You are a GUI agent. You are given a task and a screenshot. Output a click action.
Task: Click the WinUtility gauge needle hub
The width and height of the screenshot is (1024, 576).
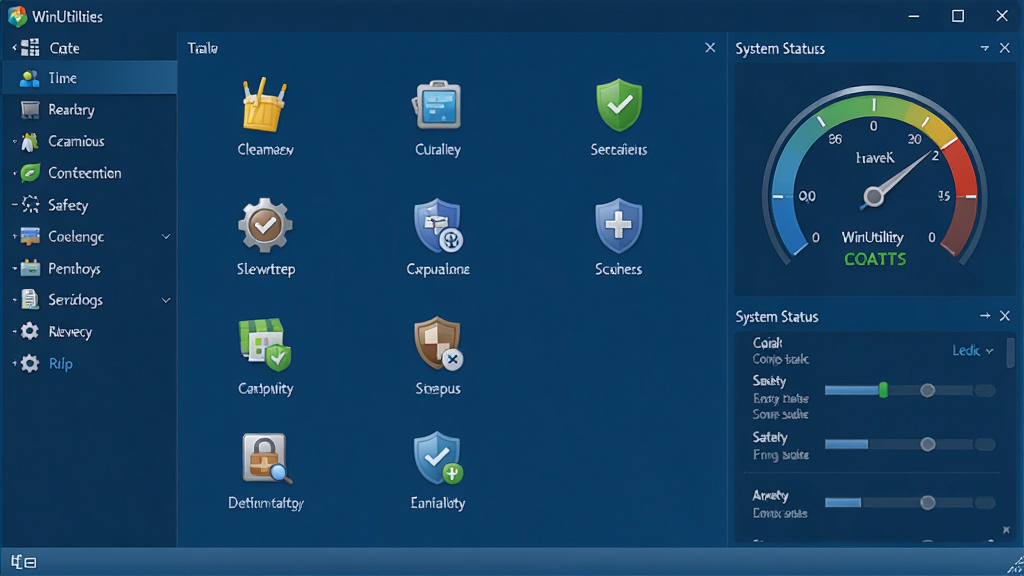(873, 197)
